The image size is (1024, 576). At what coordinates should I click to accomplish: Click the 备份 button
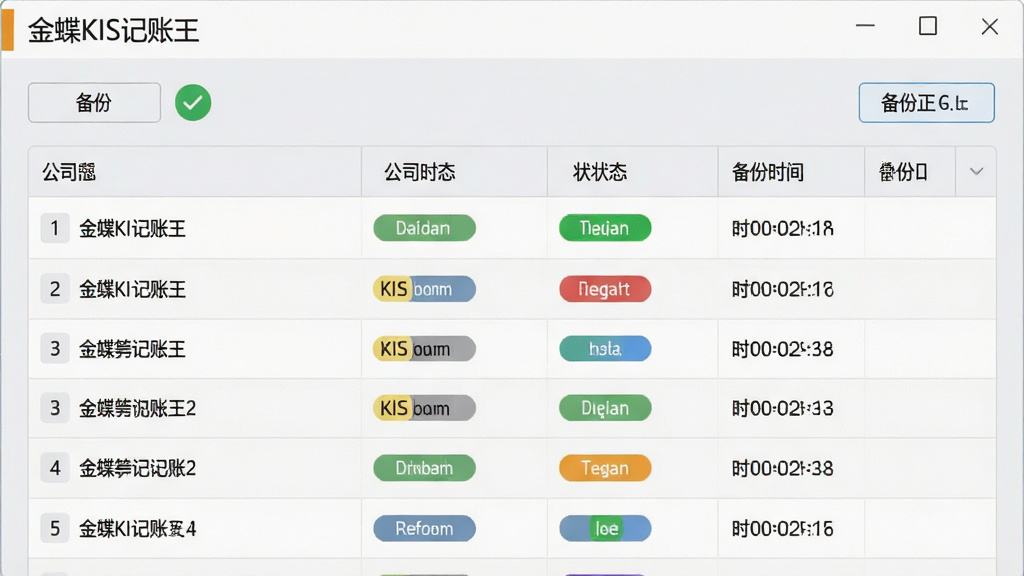[x=94, y=103]
